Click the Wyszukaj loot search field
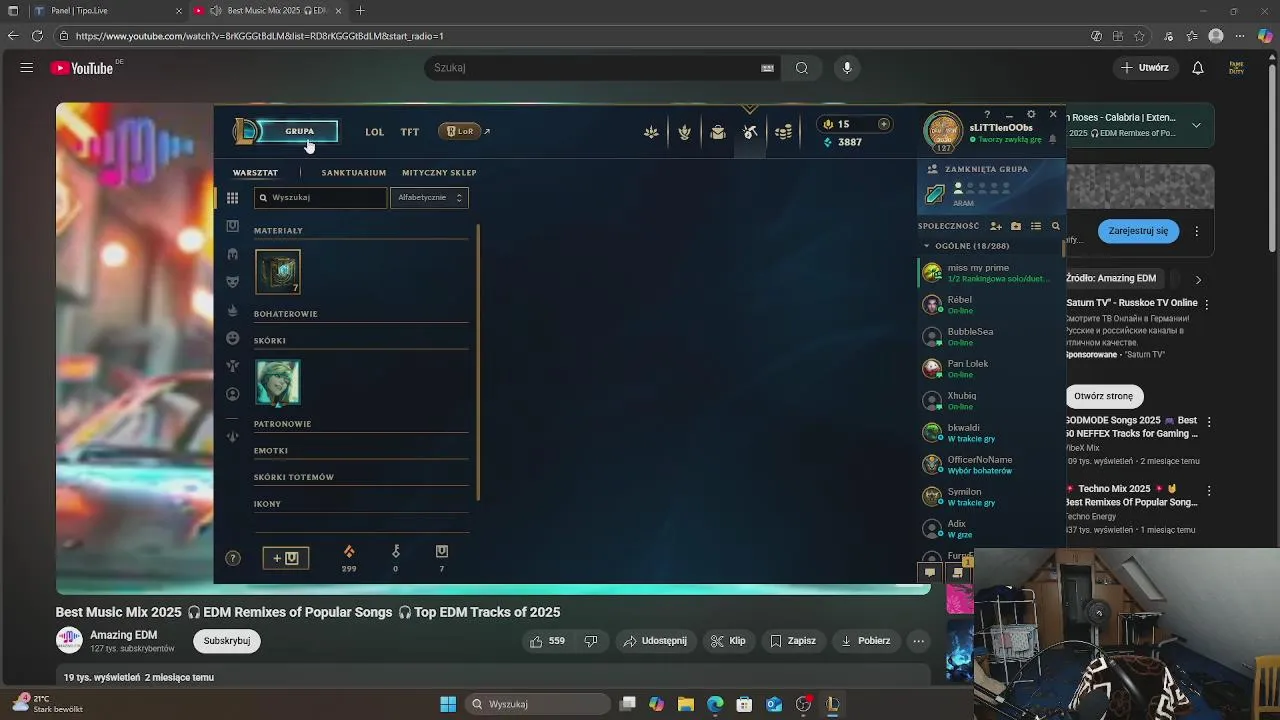The height and width of the screenshot is (720, 1280). pos(320,198)
